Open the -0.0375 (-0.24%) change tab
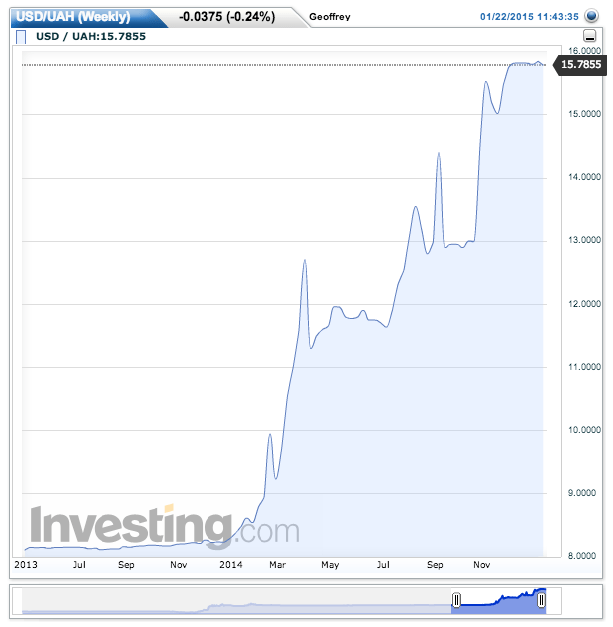This screenshot has width=613, height=627. [226, 16]
